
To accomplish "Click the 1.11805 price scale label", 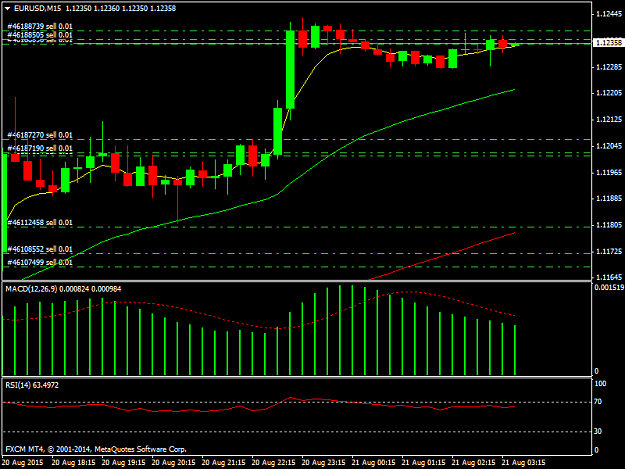I will [x=609, y=225].
